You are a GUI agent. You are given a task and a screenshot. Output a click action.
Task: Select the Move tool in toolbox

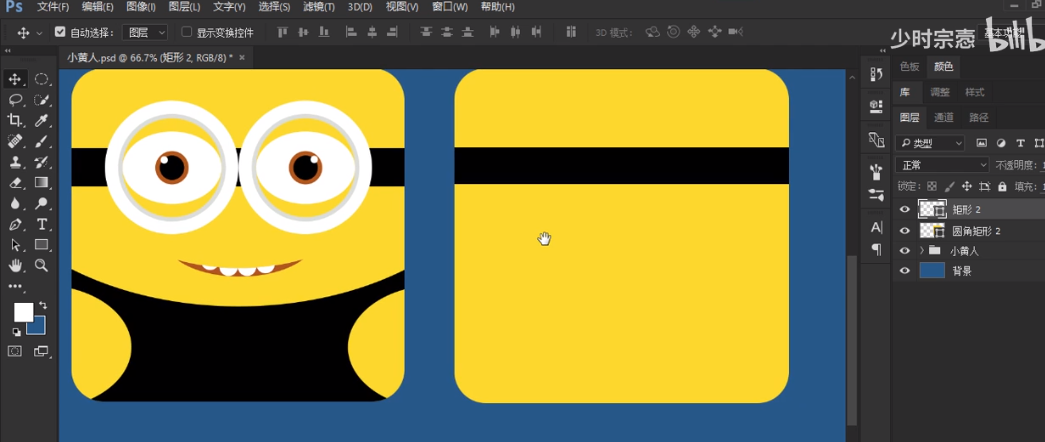coord(15,79)
